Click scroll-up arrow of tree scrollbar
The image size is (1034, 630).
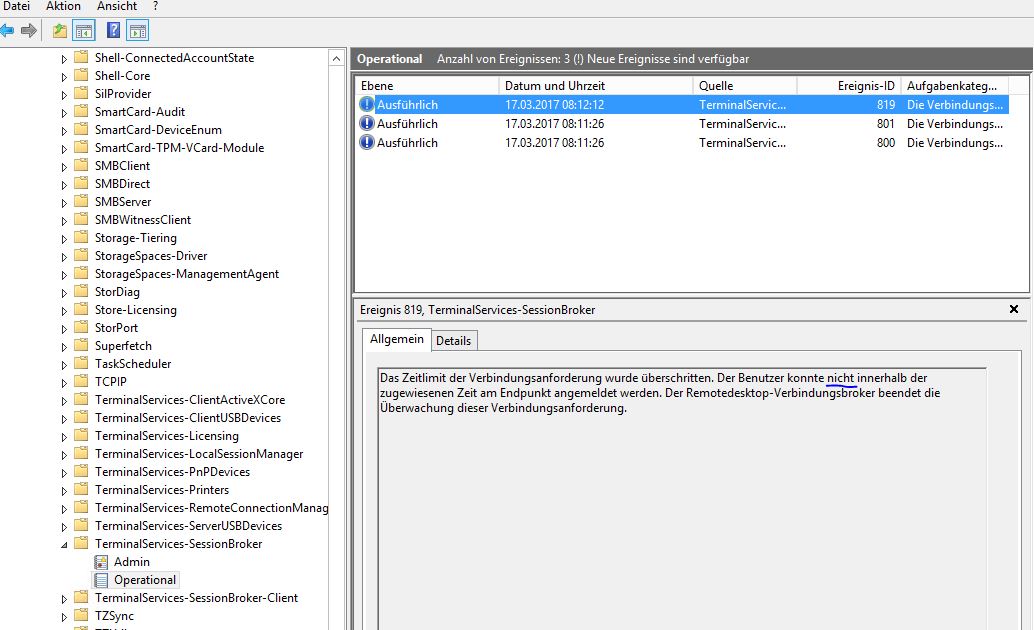337,58
